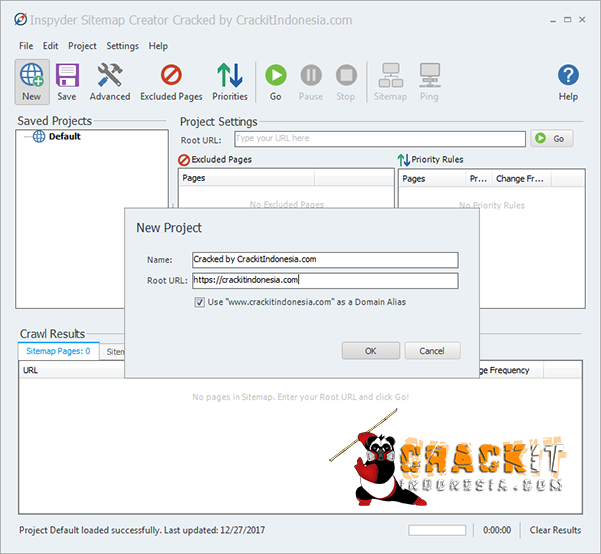Open the Settings menu
The width and height of the screenshot is (601, 554).
click(x=122, y=46)
